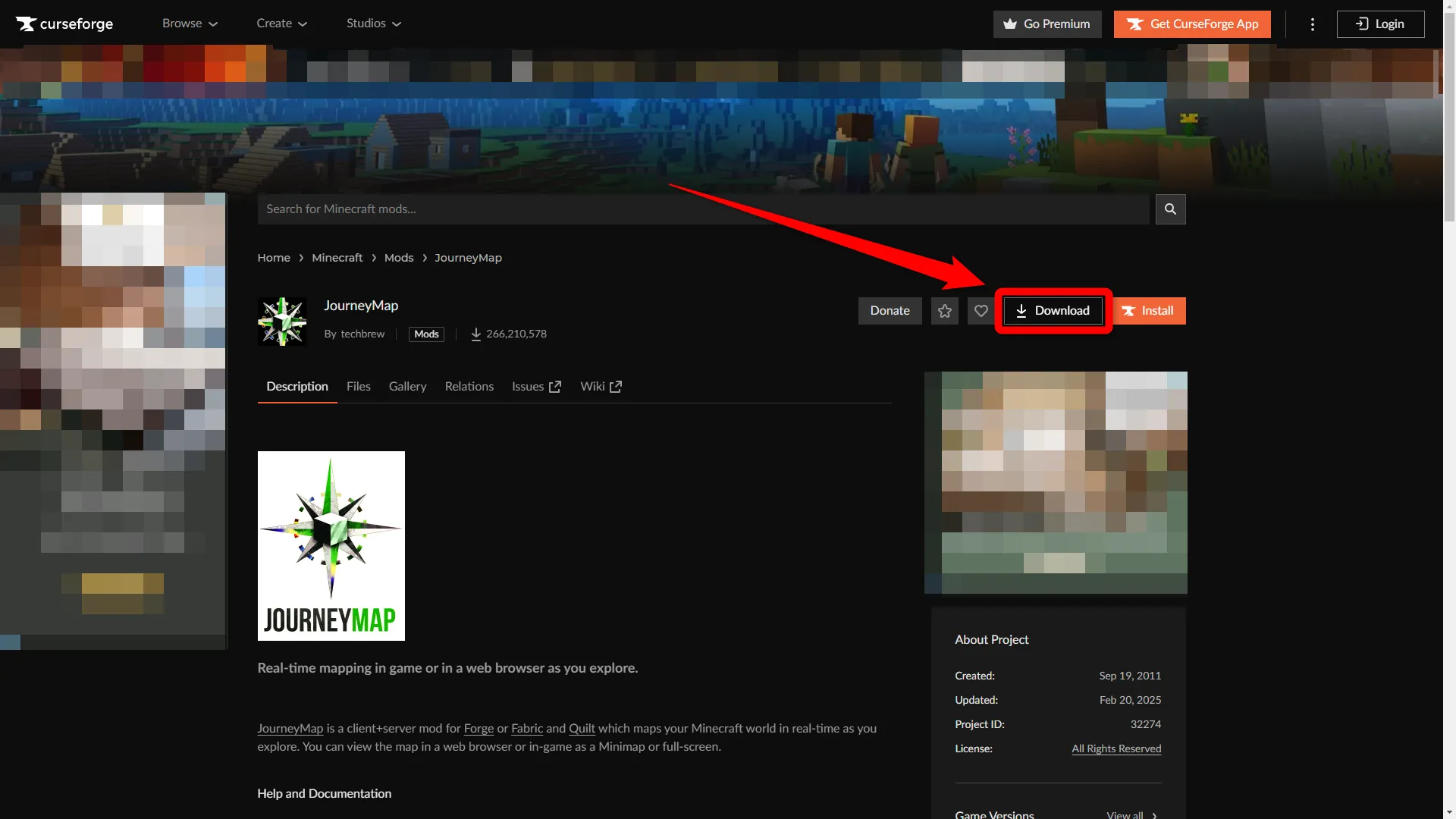Click the Go Premium button
1456x819 pixels.
click(1046, 24)
